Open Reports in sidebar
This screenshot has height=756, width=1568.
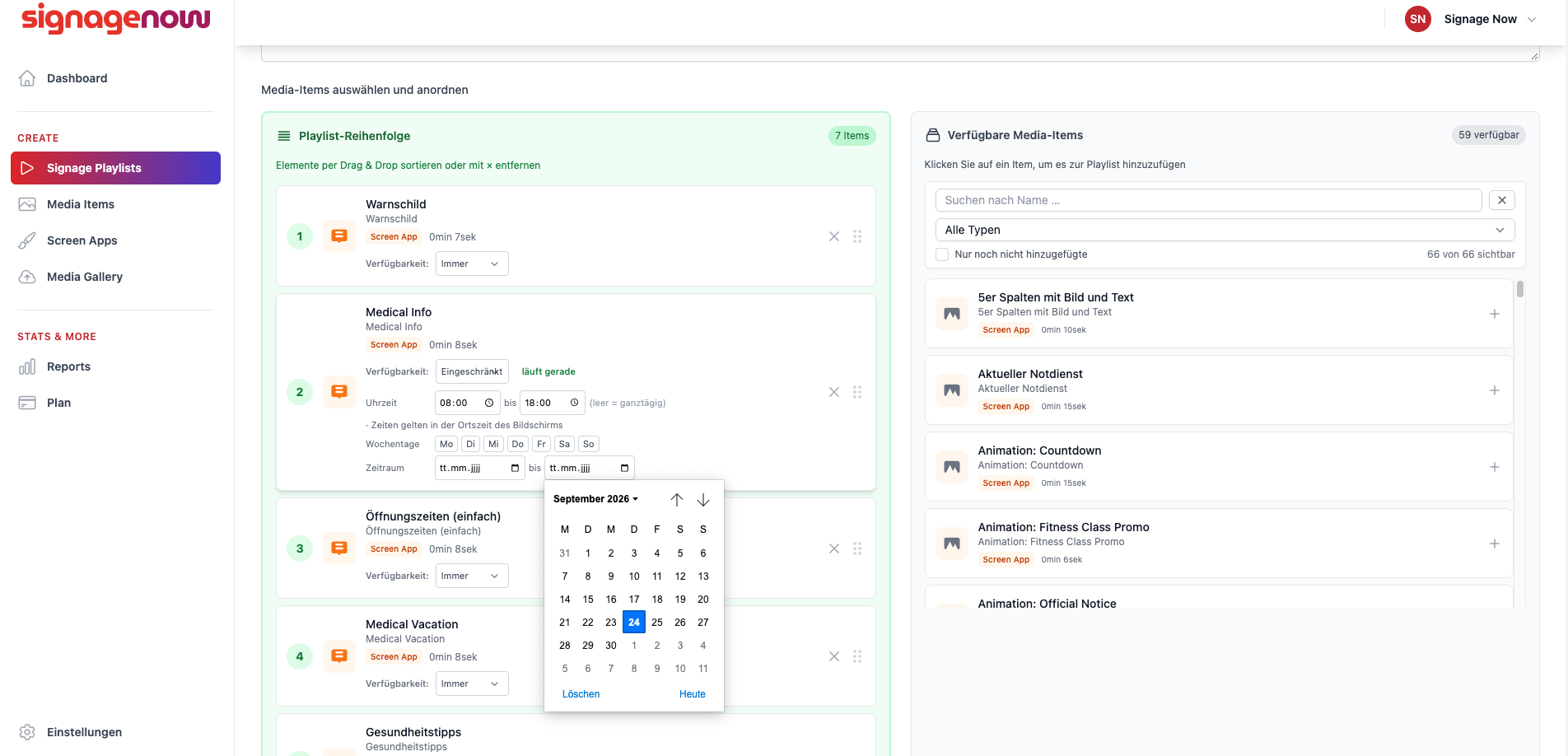point(115,366)
